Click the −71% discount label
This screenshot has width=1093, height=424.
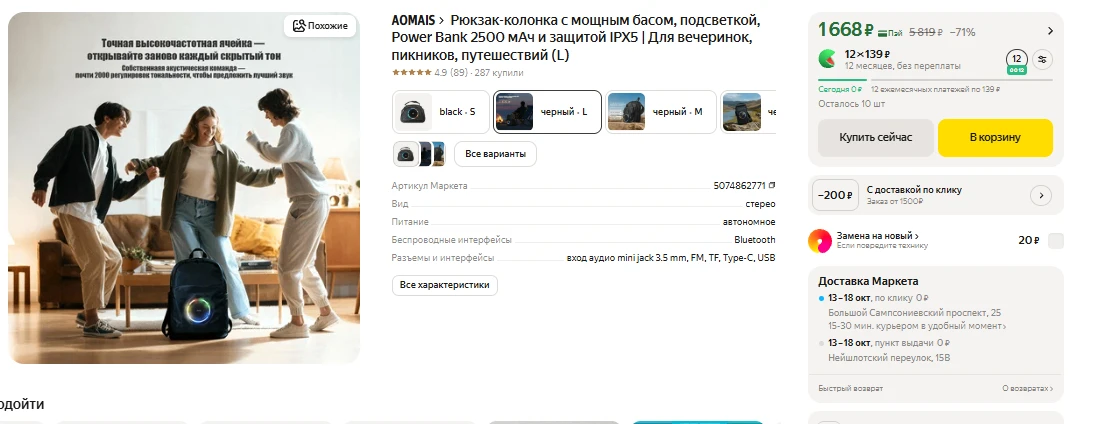[963, 32]
